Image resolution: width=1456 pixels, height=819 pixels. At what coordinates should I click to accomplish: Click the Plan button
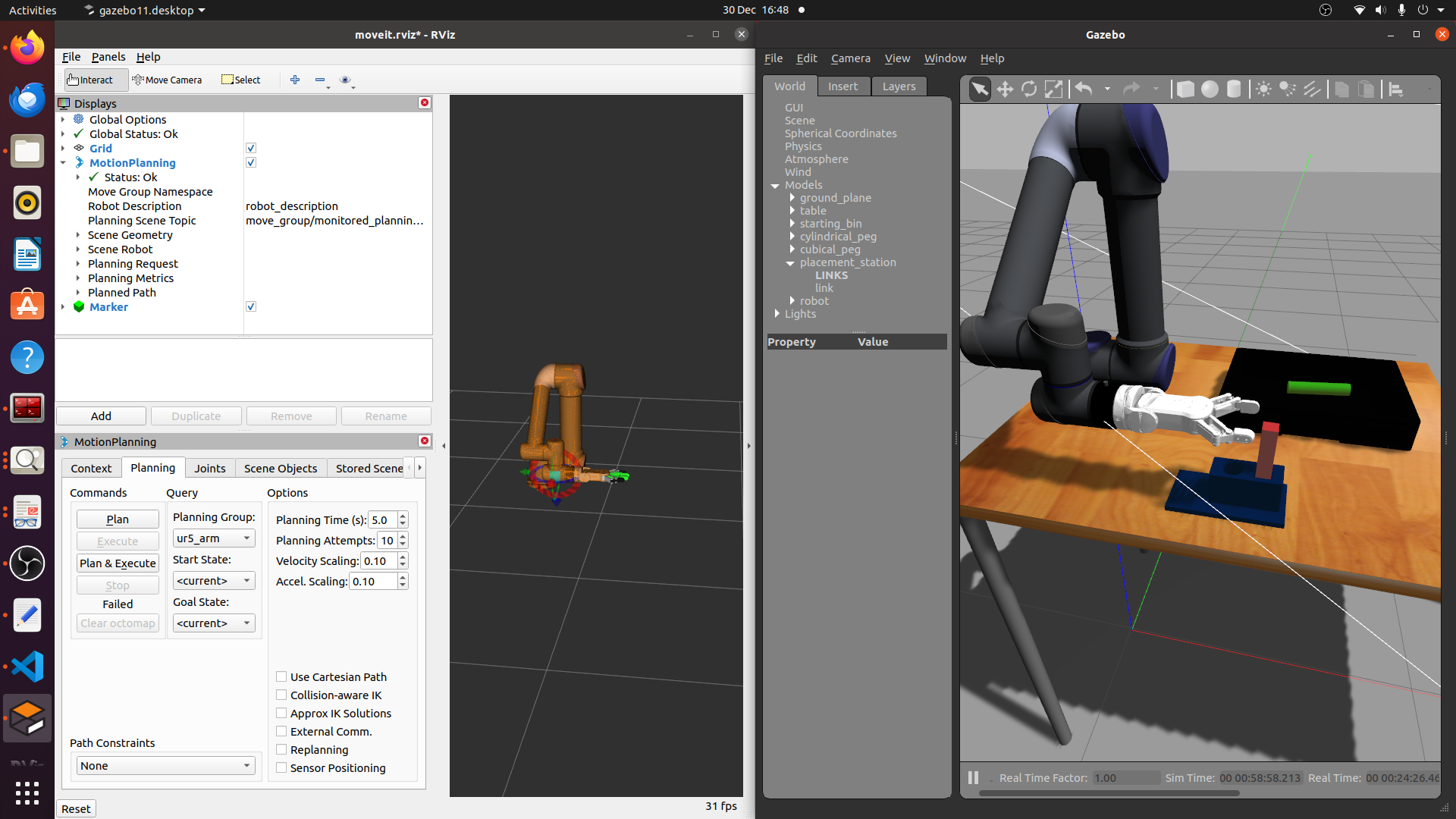118,519
